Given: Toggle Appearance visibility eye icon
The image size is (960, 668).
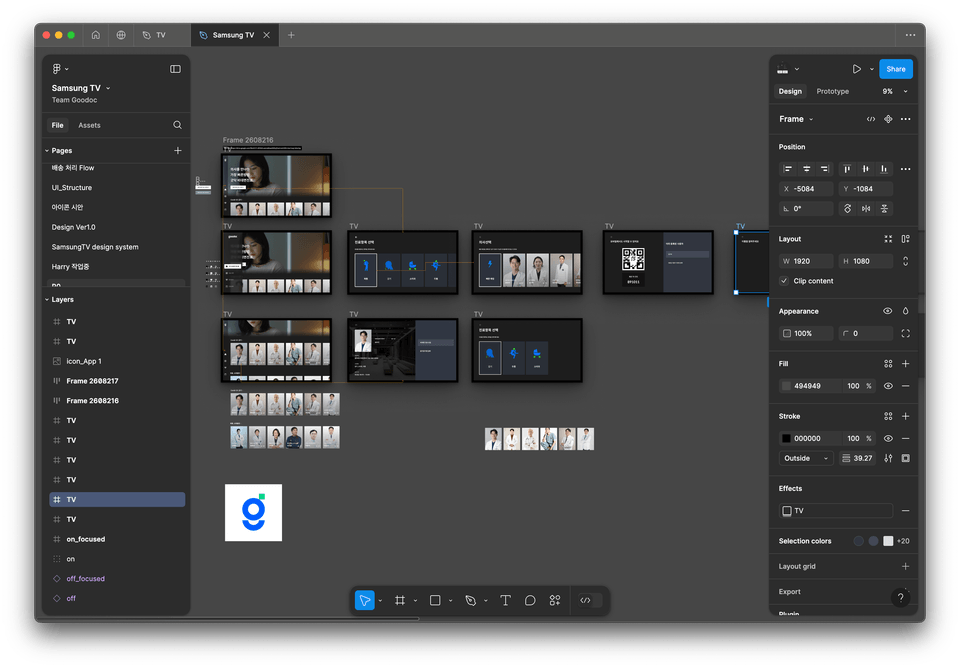Looking at the screenshot, I should pyautogui.click(x=887, y=311).
